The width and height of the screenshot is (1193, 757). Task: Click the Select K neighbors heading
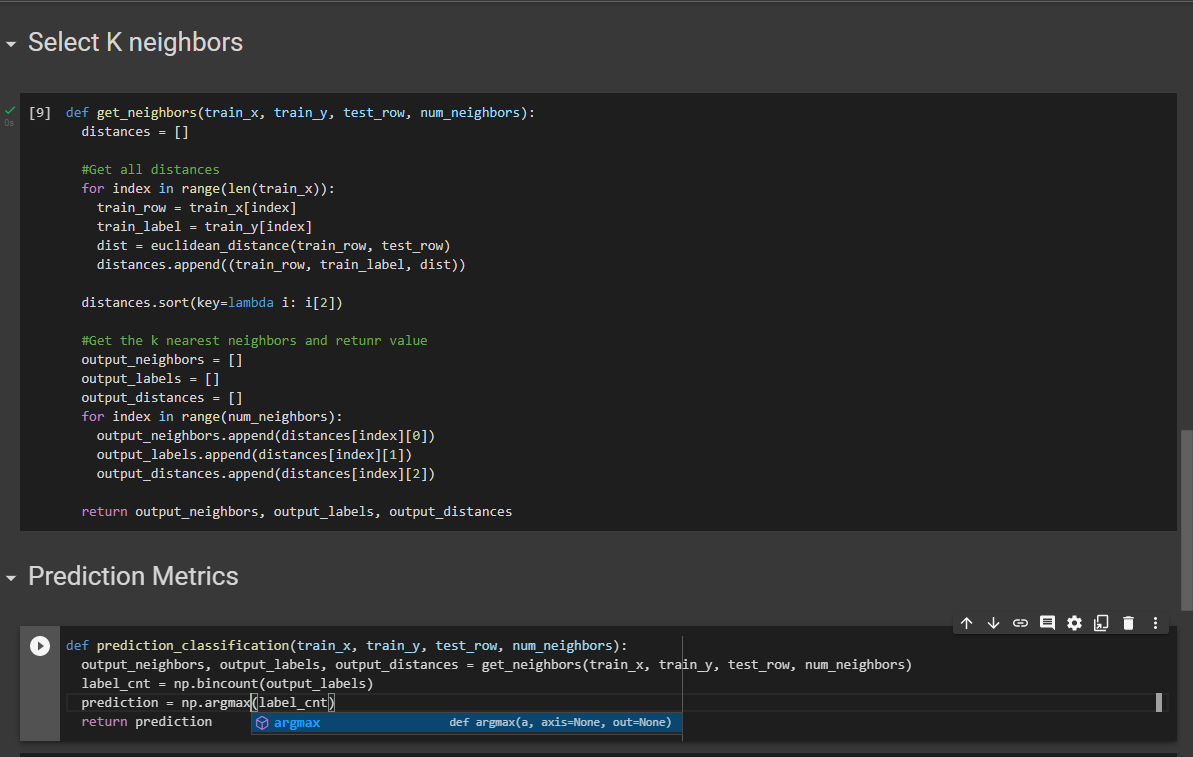[135, 42]
